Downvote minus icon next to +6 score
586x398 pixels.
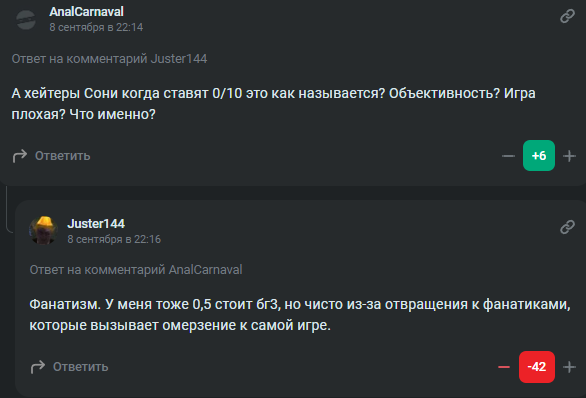tap(508, 156)
